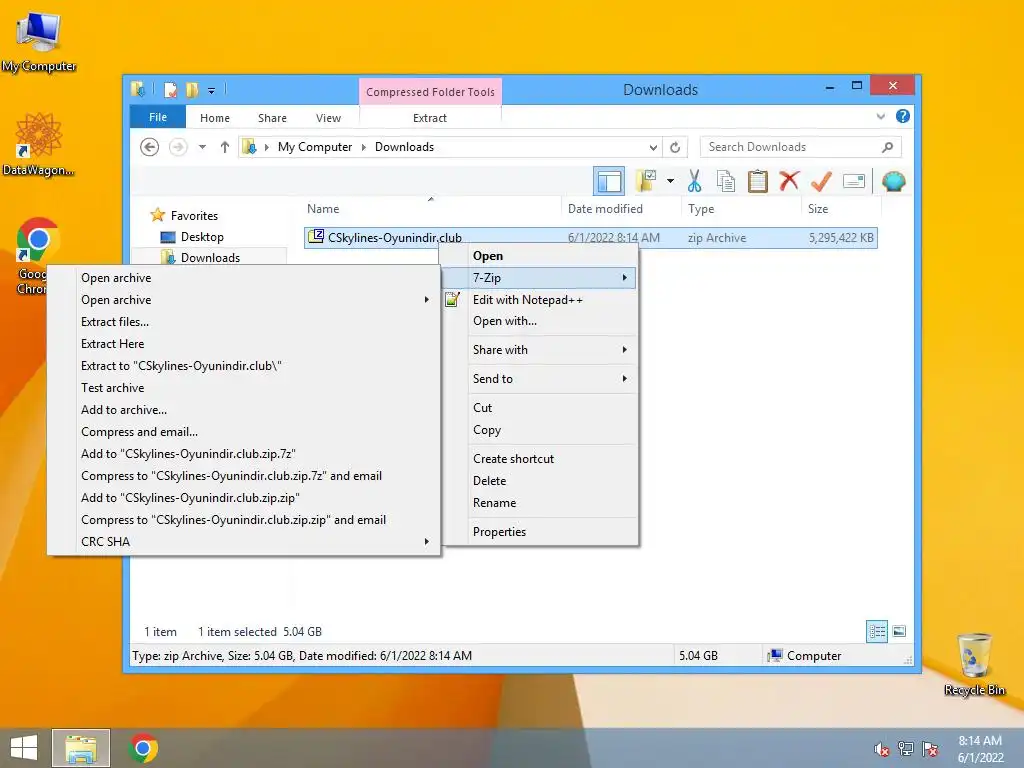Choose Add to archive... entry

coord(244,409)
